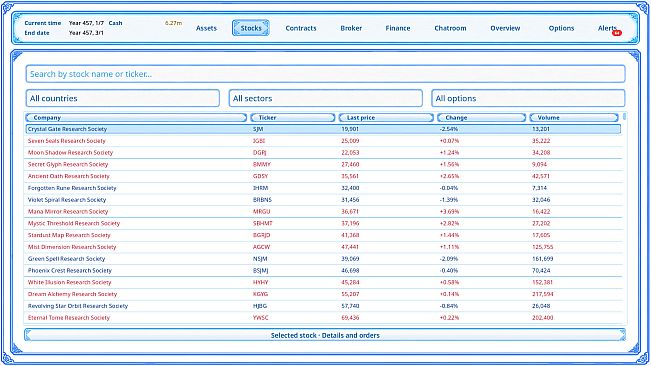Screen dimensions: 651x366
Task: Sort by the Last price column header
Action: point(386,118)
